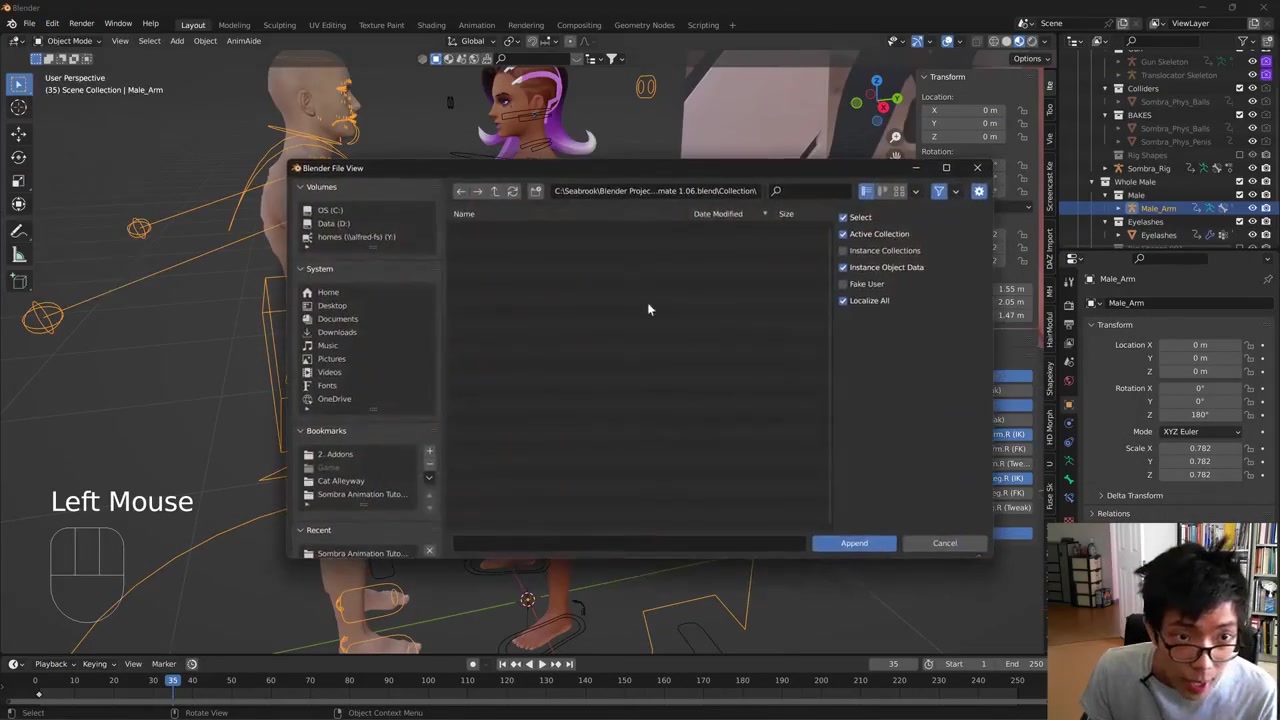Toggle the file filter funnel icon
Screen dimensions: 1280x720
coord(938,191)
